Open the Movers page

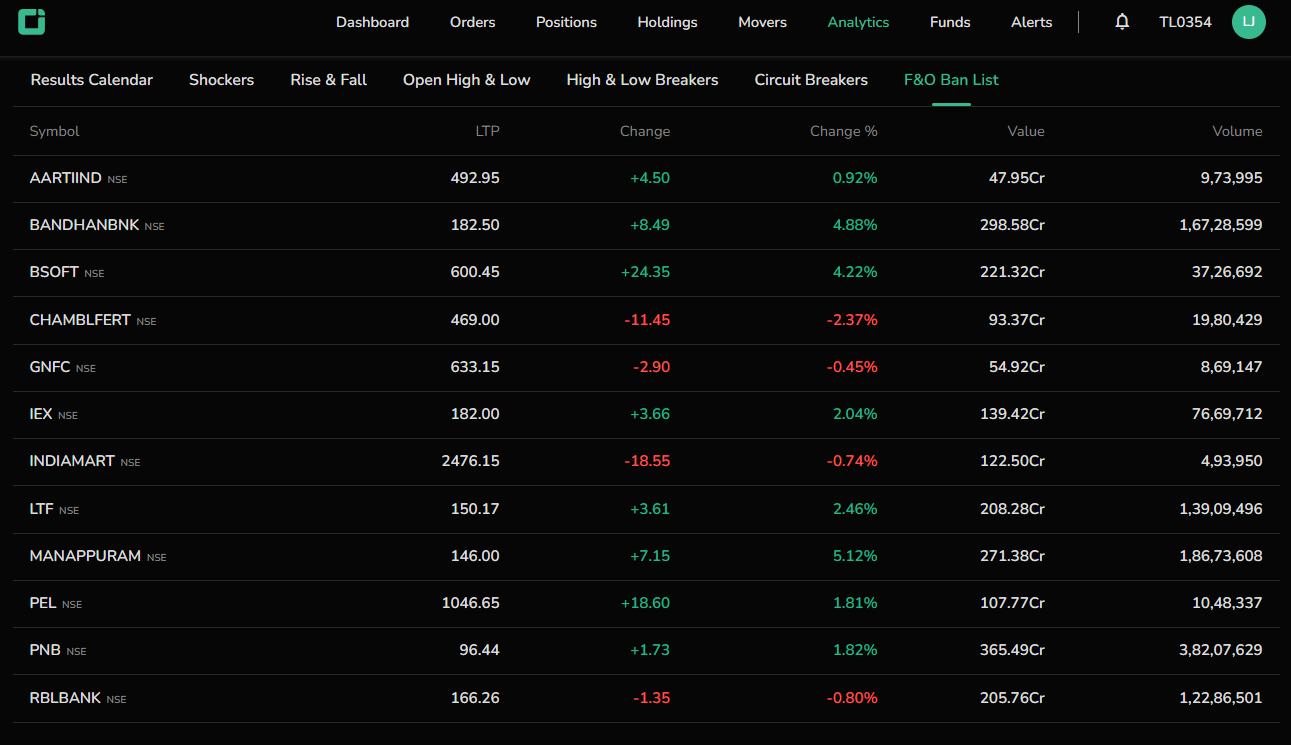tap(762, 22)
